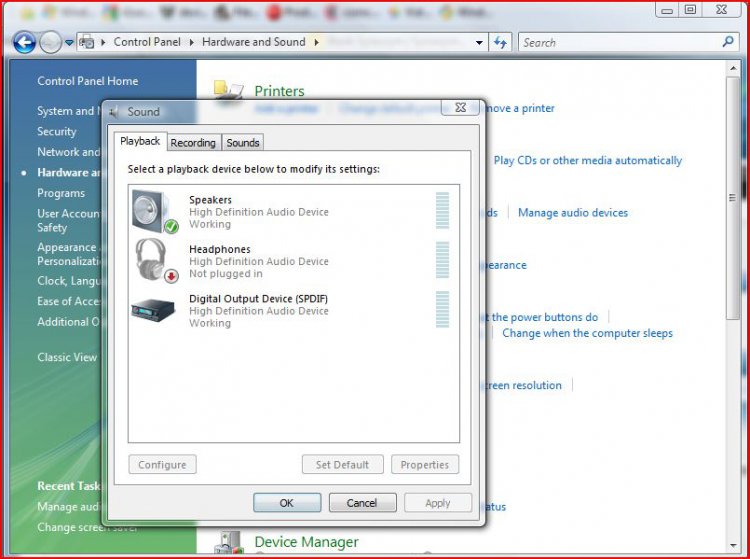This screenshot has width=750, height=559.
Task: Click the Refresh button in address bar
Action: tap(500, 43)
